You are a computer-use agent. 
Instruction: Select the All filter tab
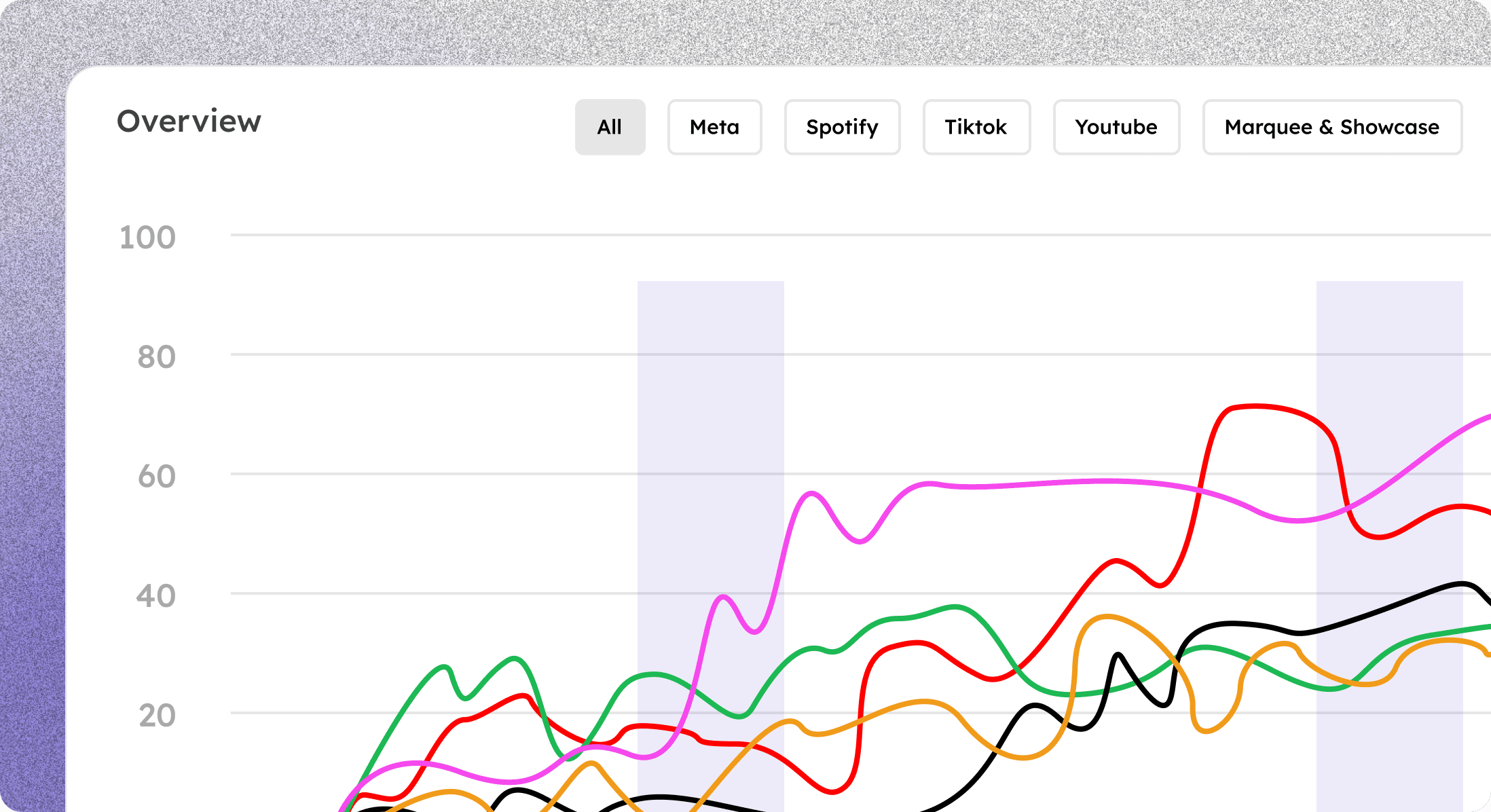pos(610,127)
